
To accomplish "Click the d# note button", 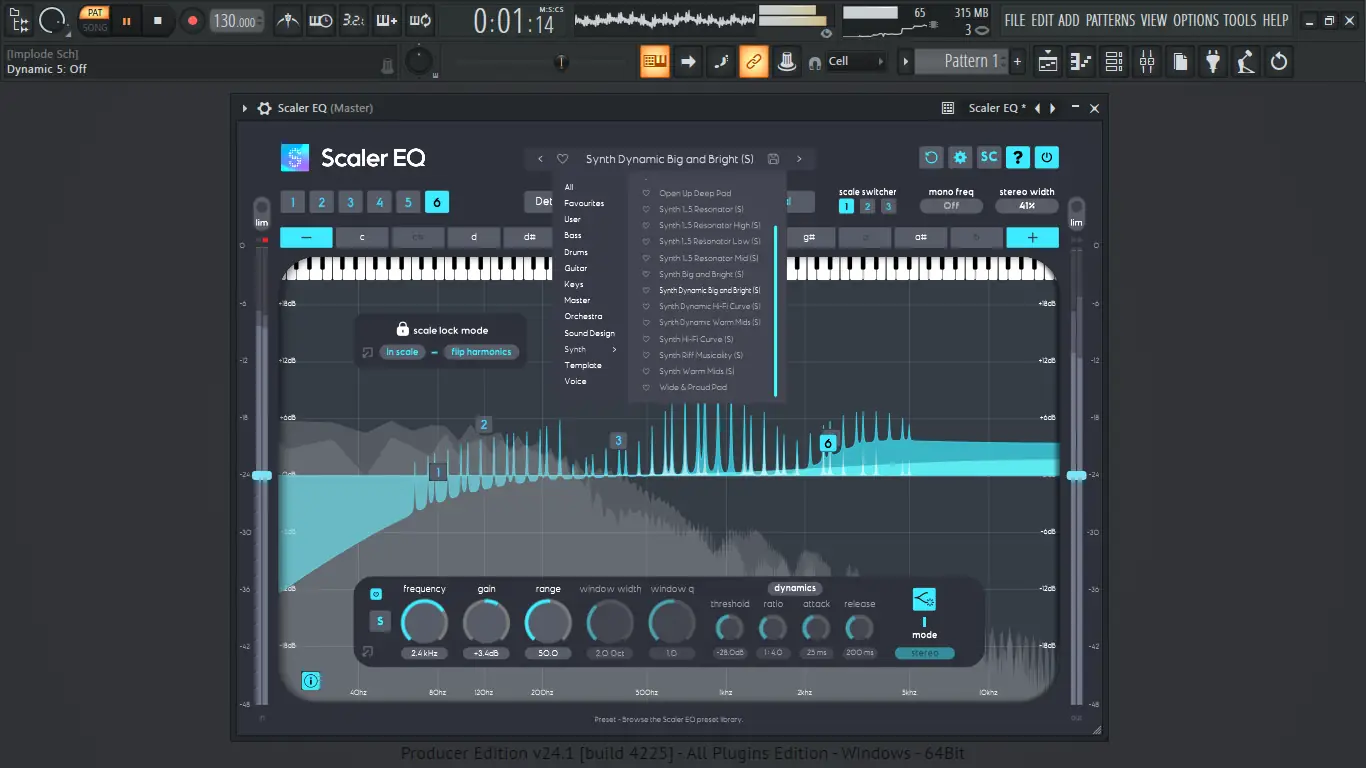I will (530, 238).
